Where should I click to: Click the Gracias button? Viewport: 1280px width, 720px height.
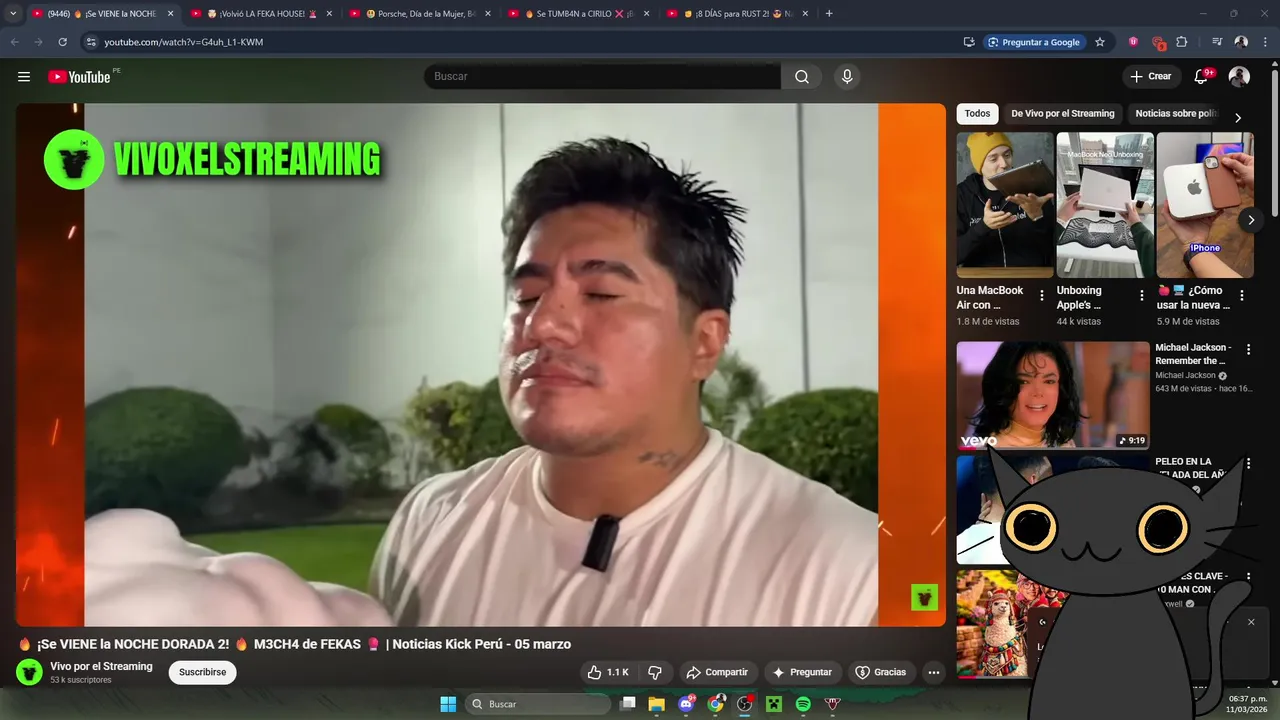[x=880, y=672]
